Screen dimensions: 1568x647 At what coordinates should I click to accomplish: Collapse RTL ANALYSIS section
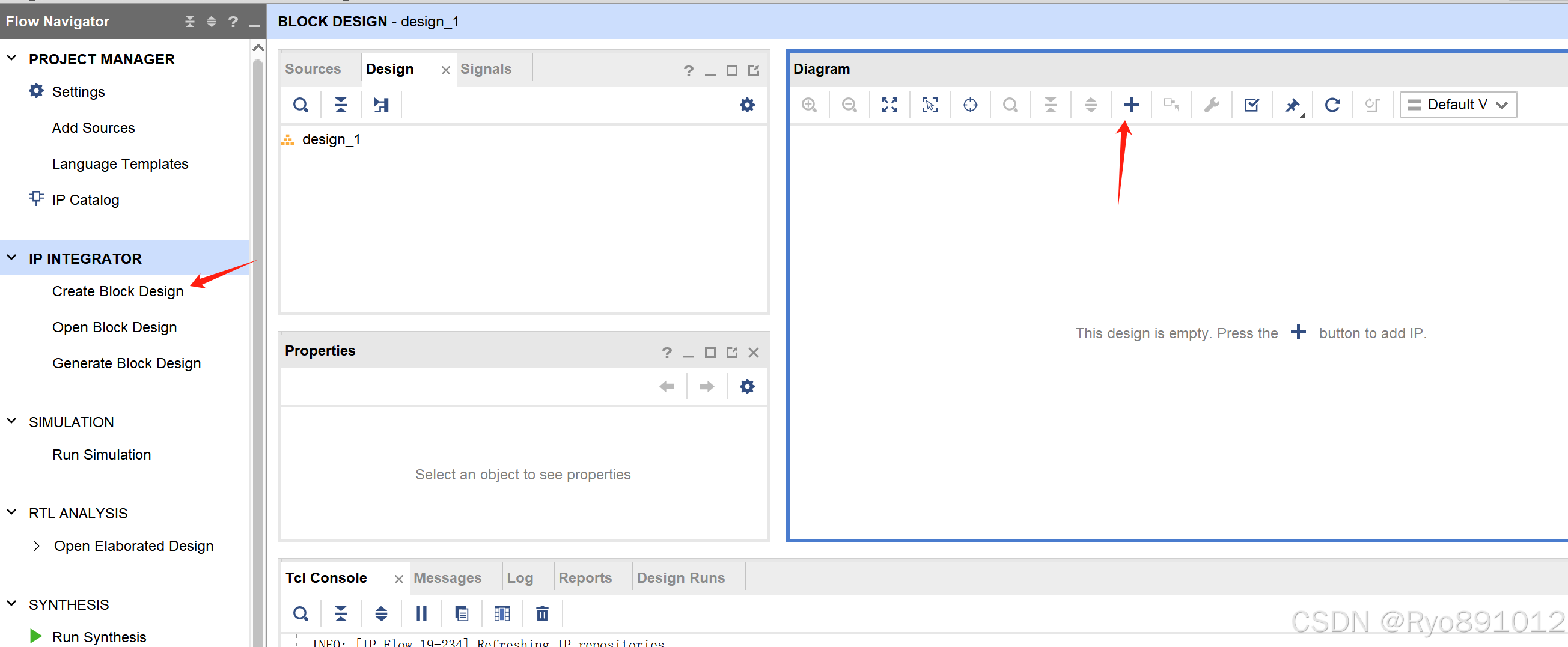click(11, 512)
